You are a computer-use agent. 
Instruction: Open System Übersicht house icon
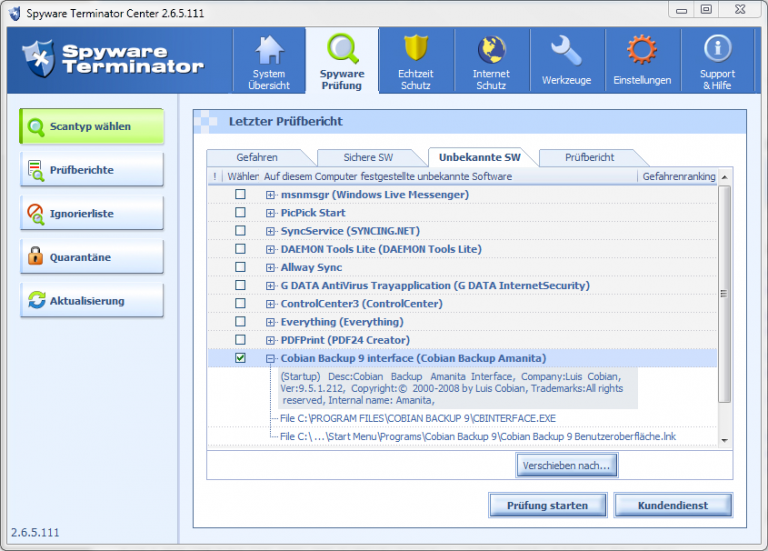(x=269, y=50)
